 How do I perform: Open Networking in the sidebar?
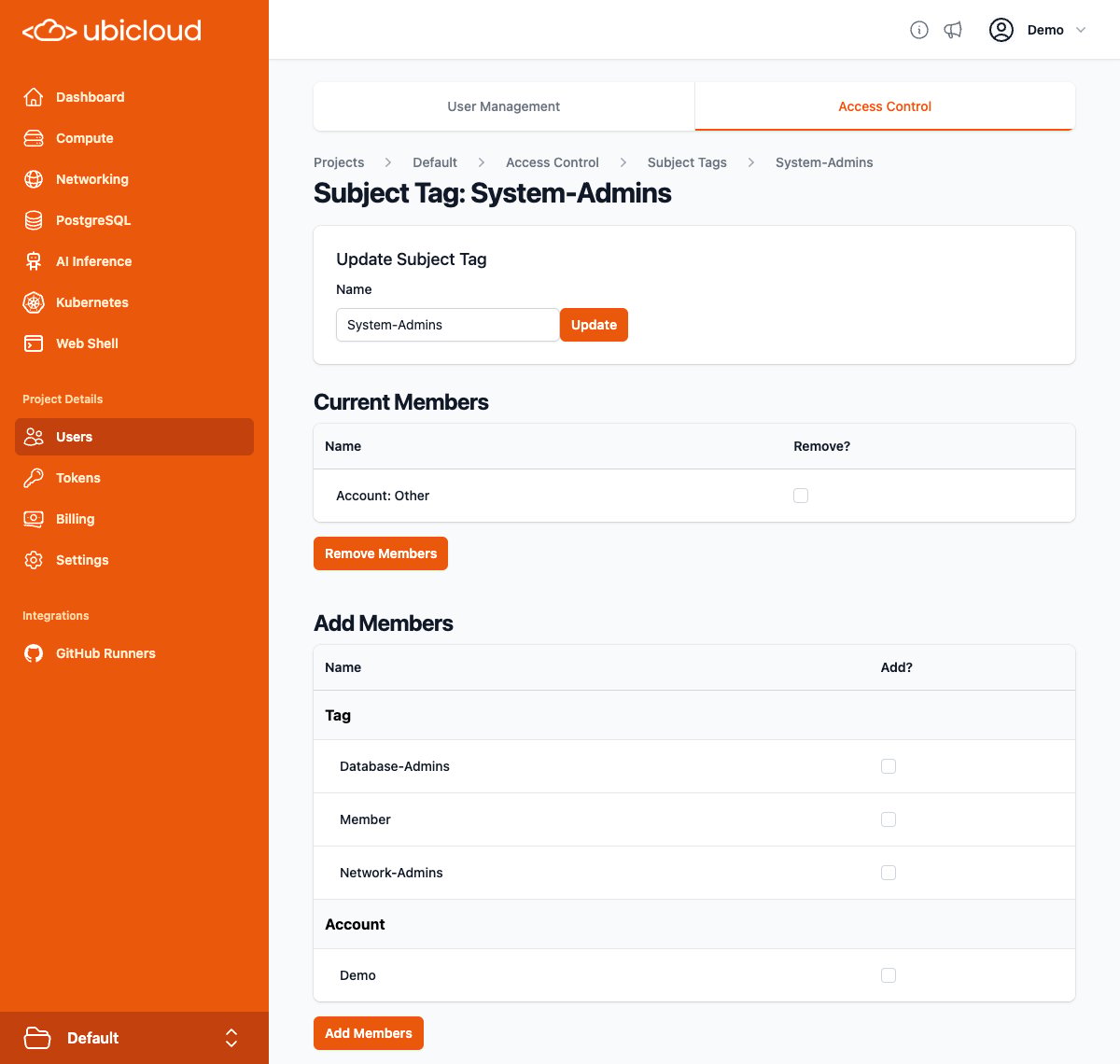134,179
